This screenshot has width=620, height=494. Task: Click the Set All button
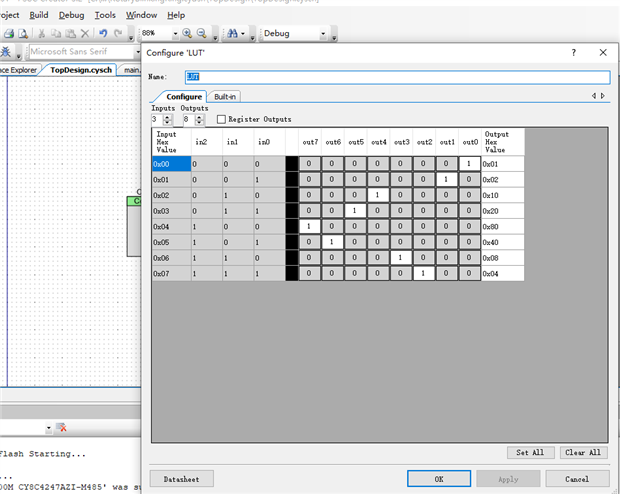(x=529, y=452)
